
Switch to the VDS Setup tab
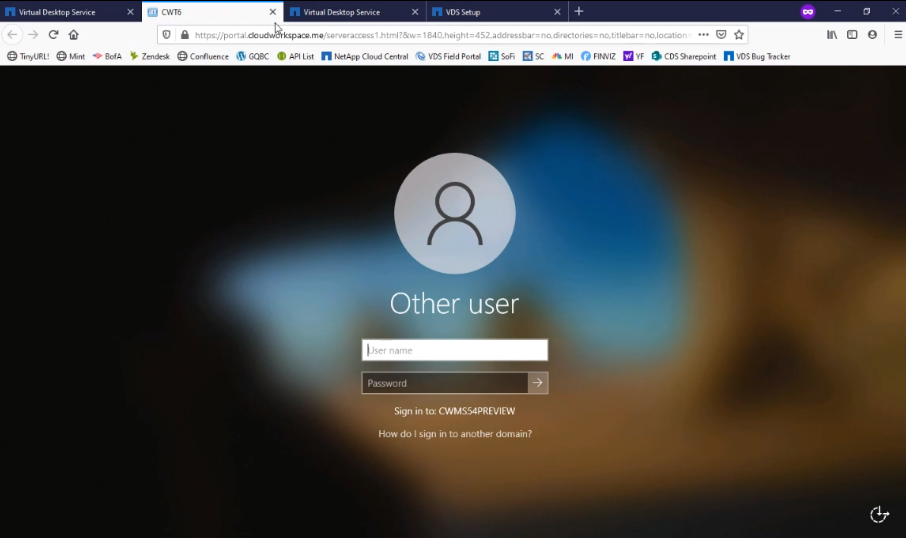coord(490,12)
